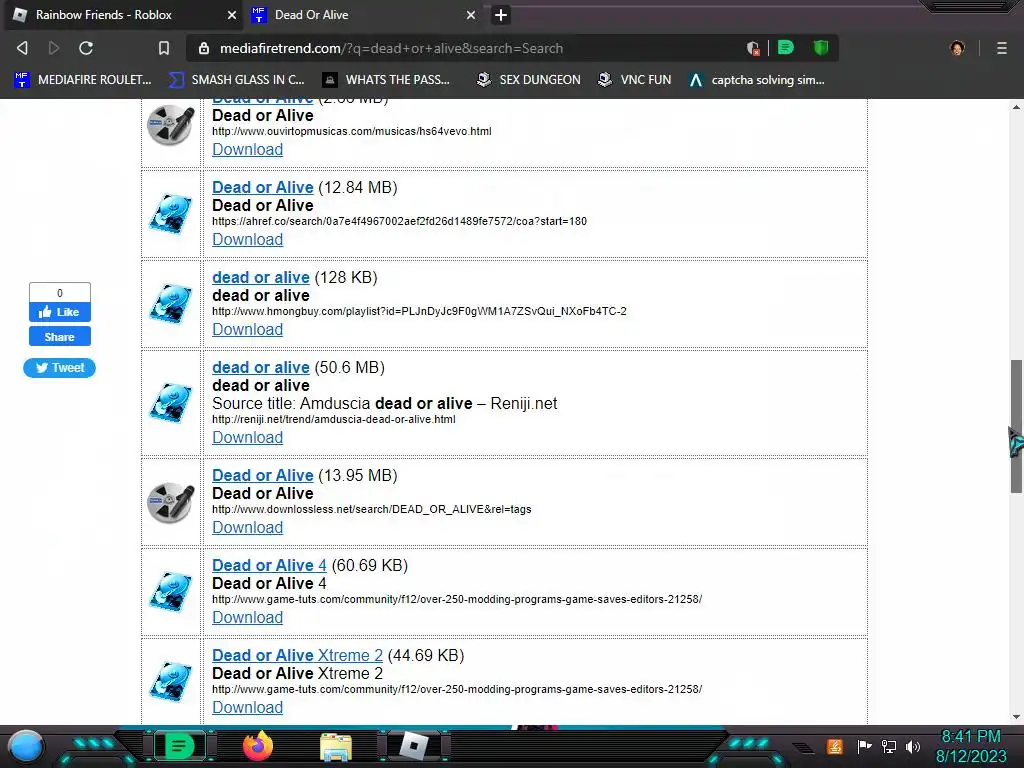Open Dead or Alive Xtreme 2 title link
The height and width of the screenshot is (768, 1024).
click(x=297, y=656)
